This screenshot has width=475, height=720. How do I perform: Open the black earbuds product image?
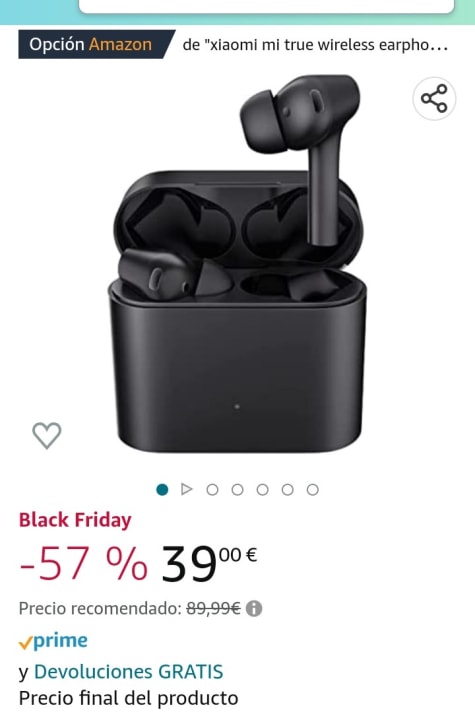[x=238, y=264]
